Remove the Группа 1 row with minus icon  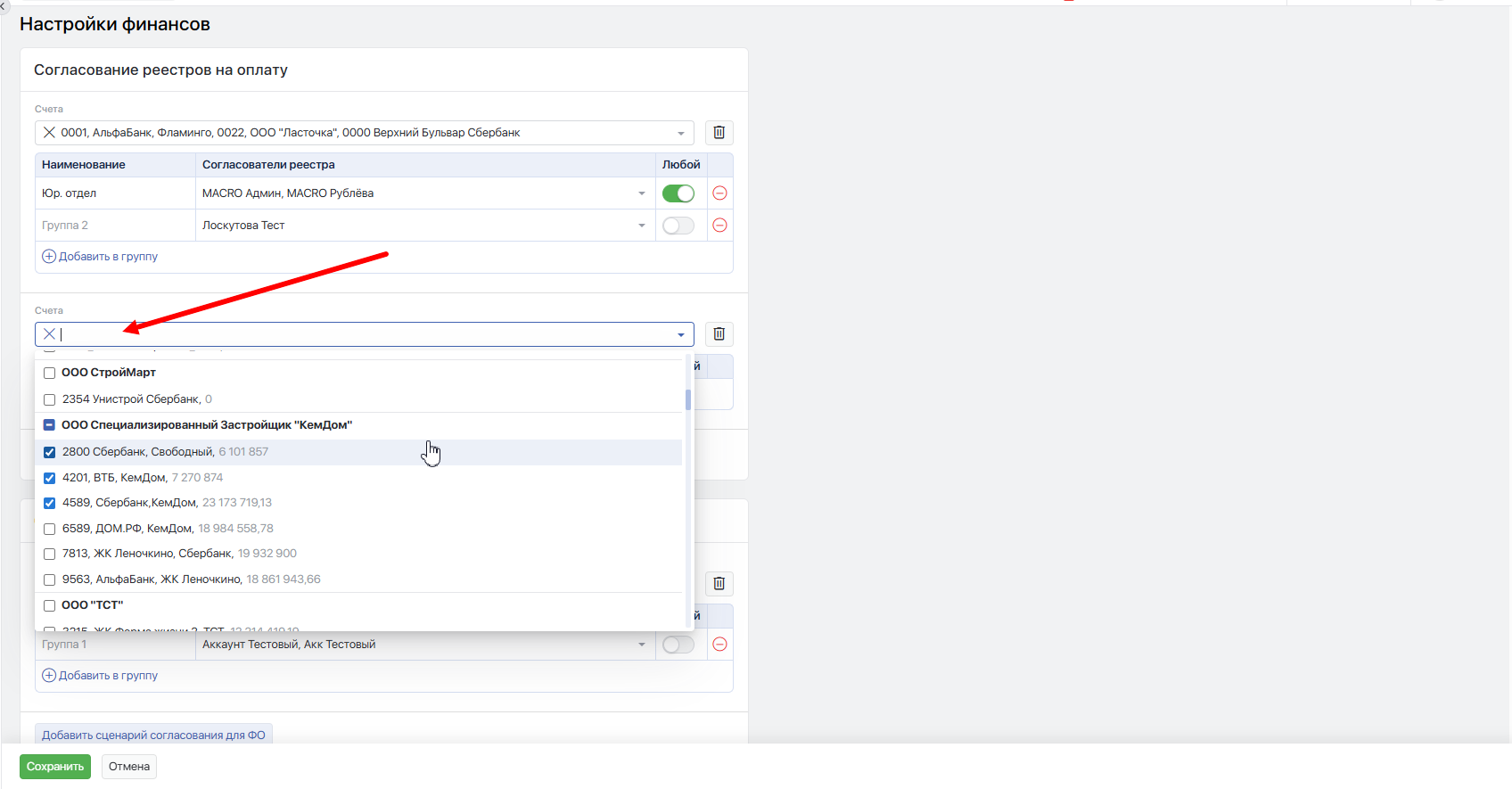pyautogui.click(x=720, y=645)
